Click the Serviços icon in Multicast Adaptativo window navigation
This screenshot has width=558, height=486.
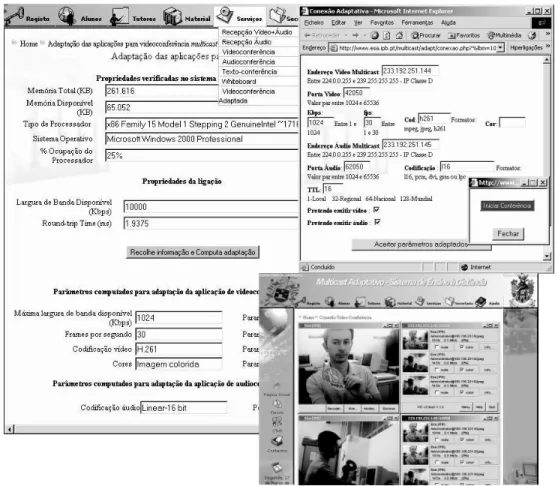420,301
